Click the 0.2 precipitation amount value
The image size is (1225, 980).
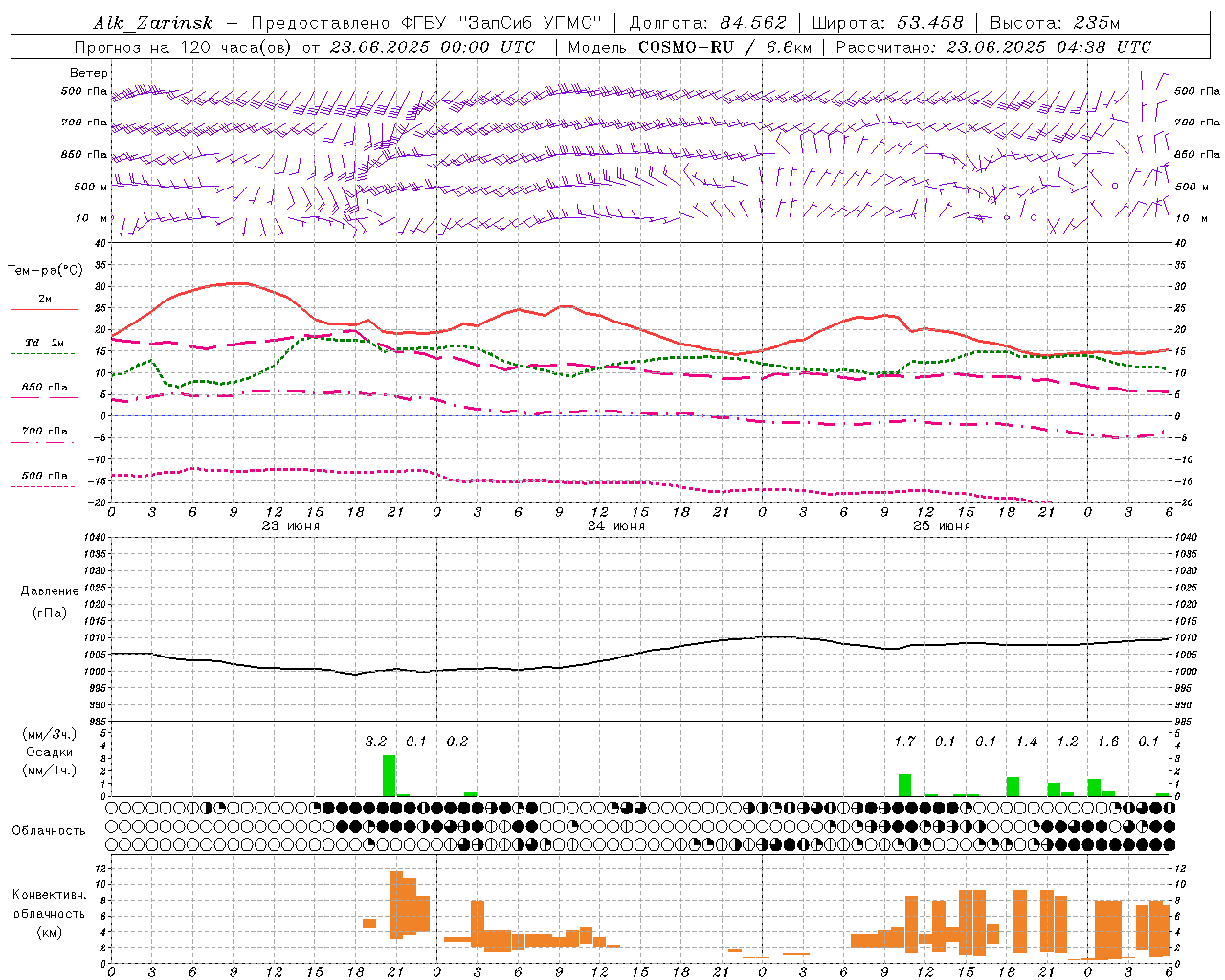coord(457,741)
